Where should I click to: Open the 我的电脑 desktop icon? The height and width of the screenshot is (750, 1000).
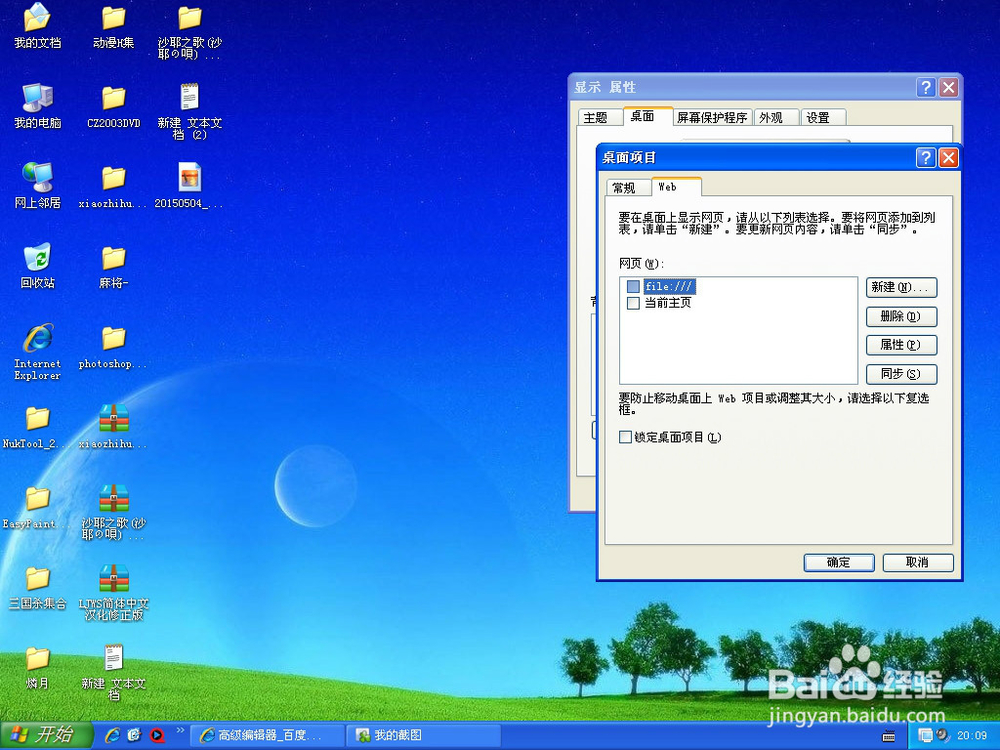point(36,98)
